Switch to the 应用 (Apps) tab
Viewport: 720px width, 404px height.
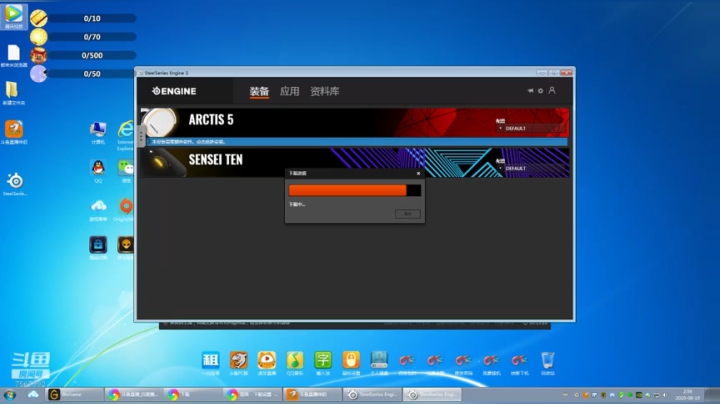[x=289, y=91]
